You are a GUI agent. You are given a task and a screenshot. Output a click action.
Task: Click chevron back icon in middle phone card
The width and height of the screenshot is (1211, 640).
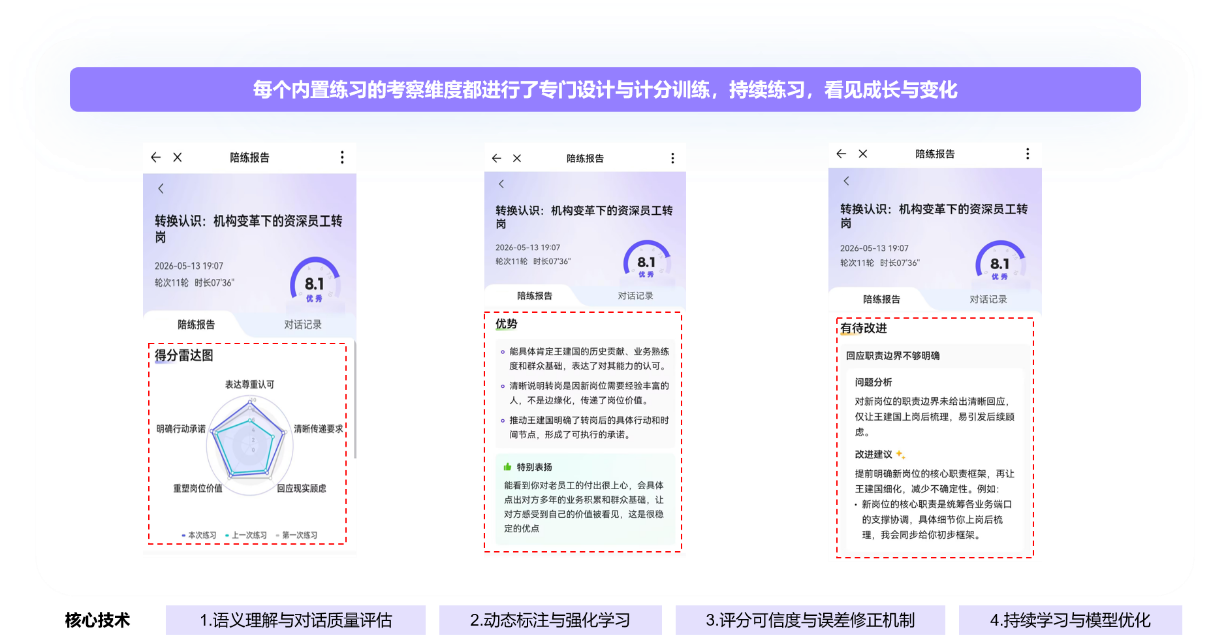pos(502,184)
